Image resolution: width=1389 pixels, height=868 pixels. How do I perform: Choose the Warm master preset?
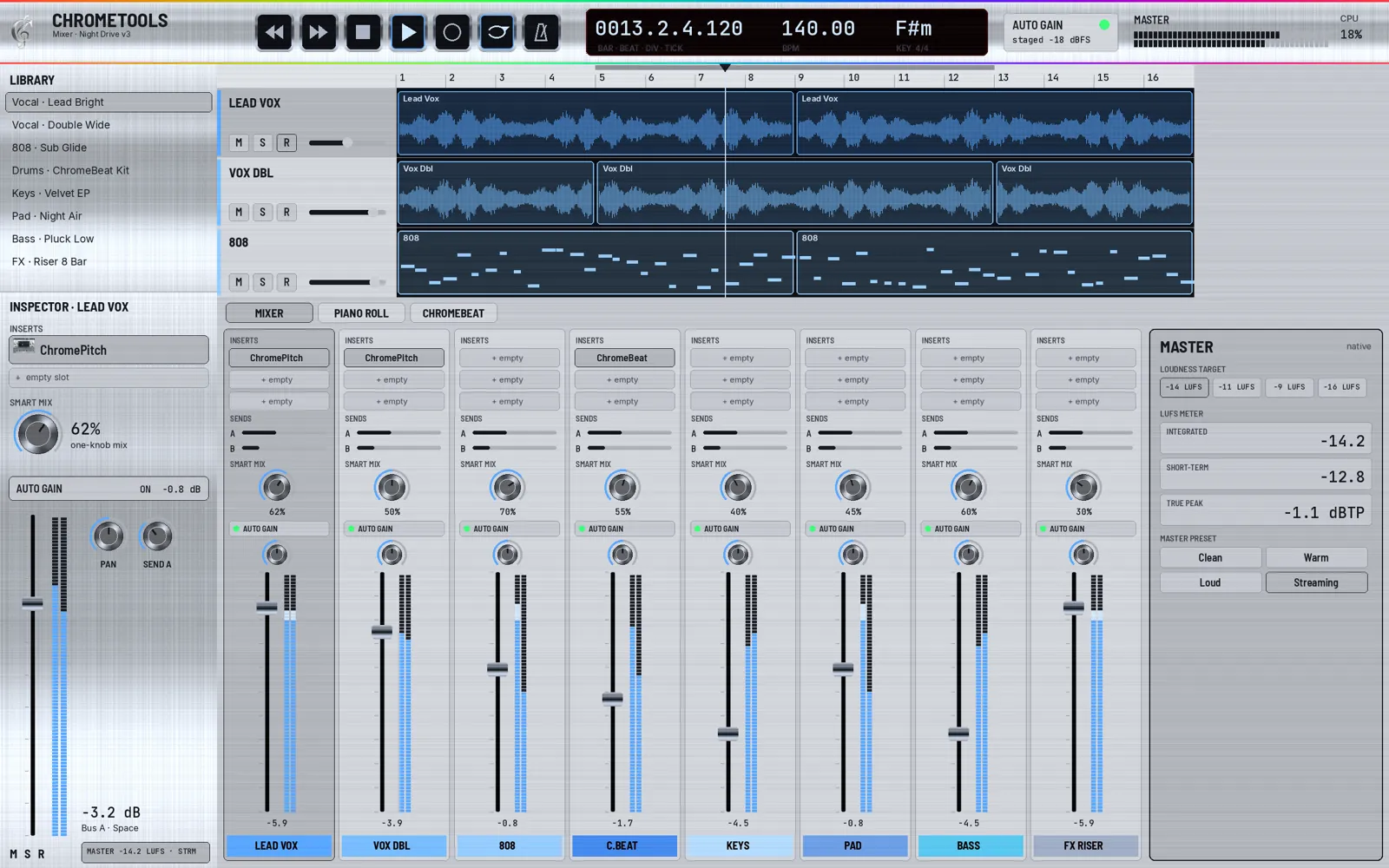tap(1316, 558)
